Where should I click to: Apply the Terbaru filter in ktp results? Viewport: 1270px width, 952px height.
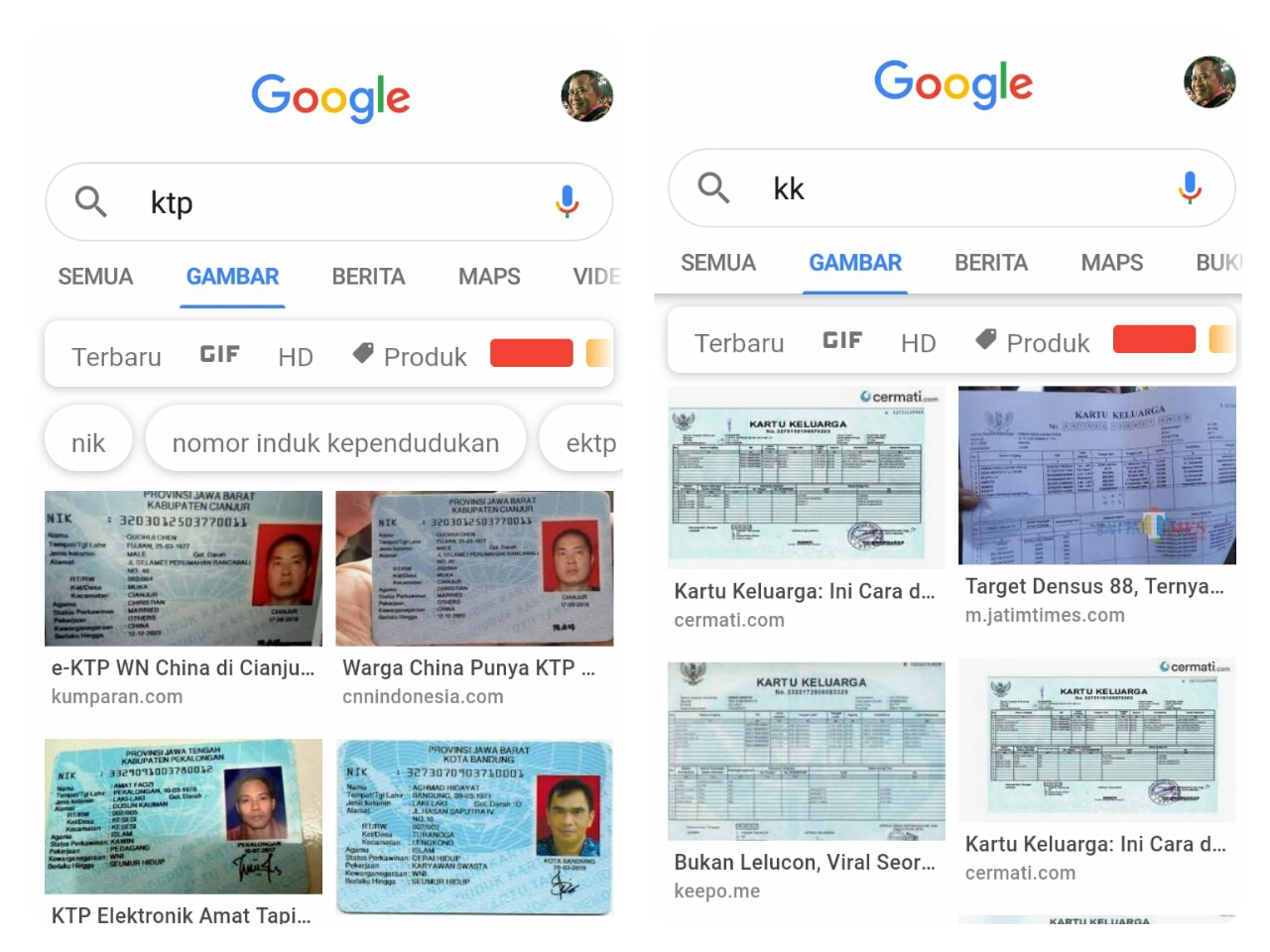(116, 357)
